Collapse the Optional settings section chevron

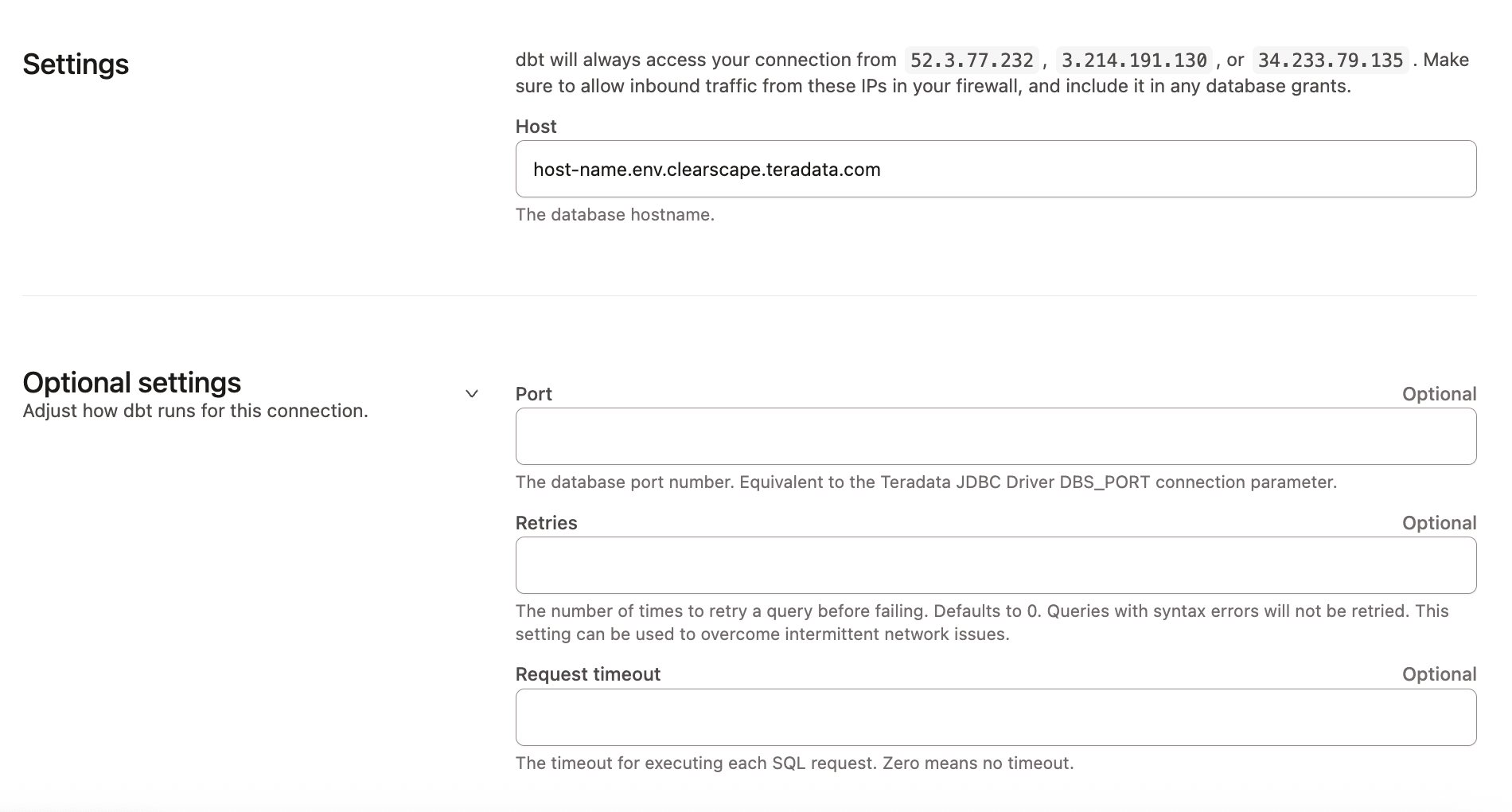pos(472,393)
